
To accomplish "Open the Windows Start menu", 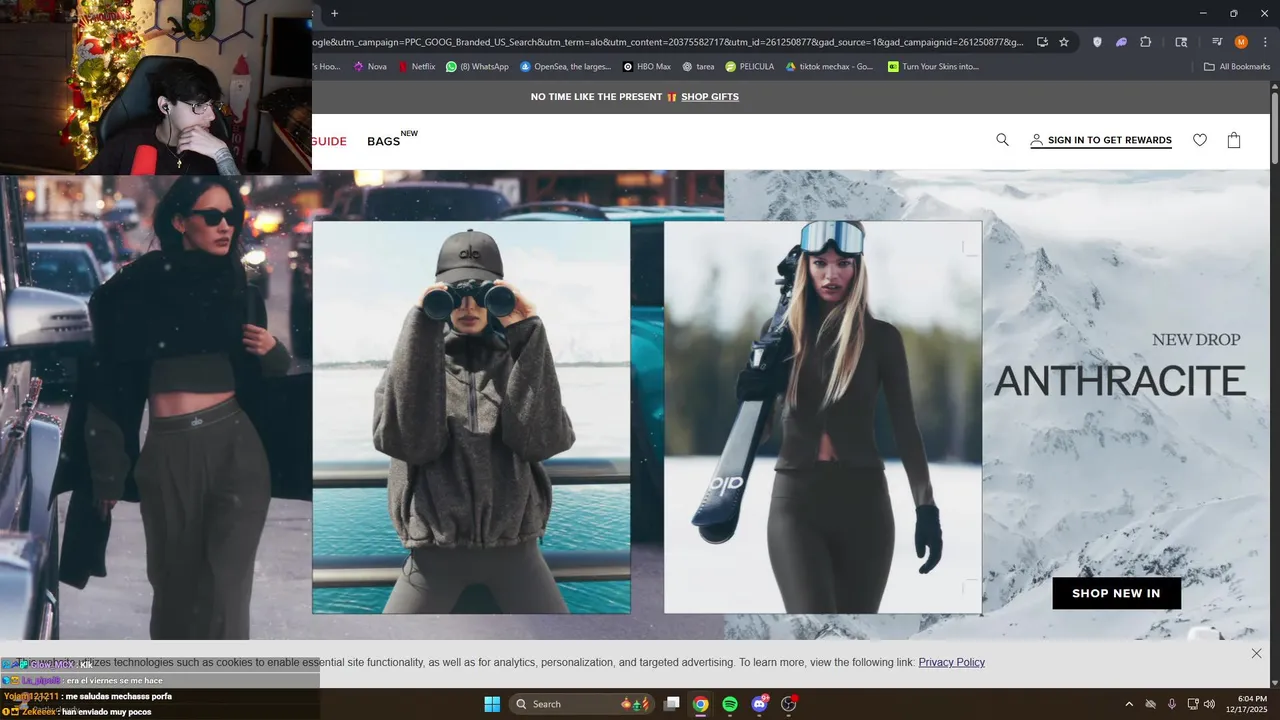I will tap(492, 704).
